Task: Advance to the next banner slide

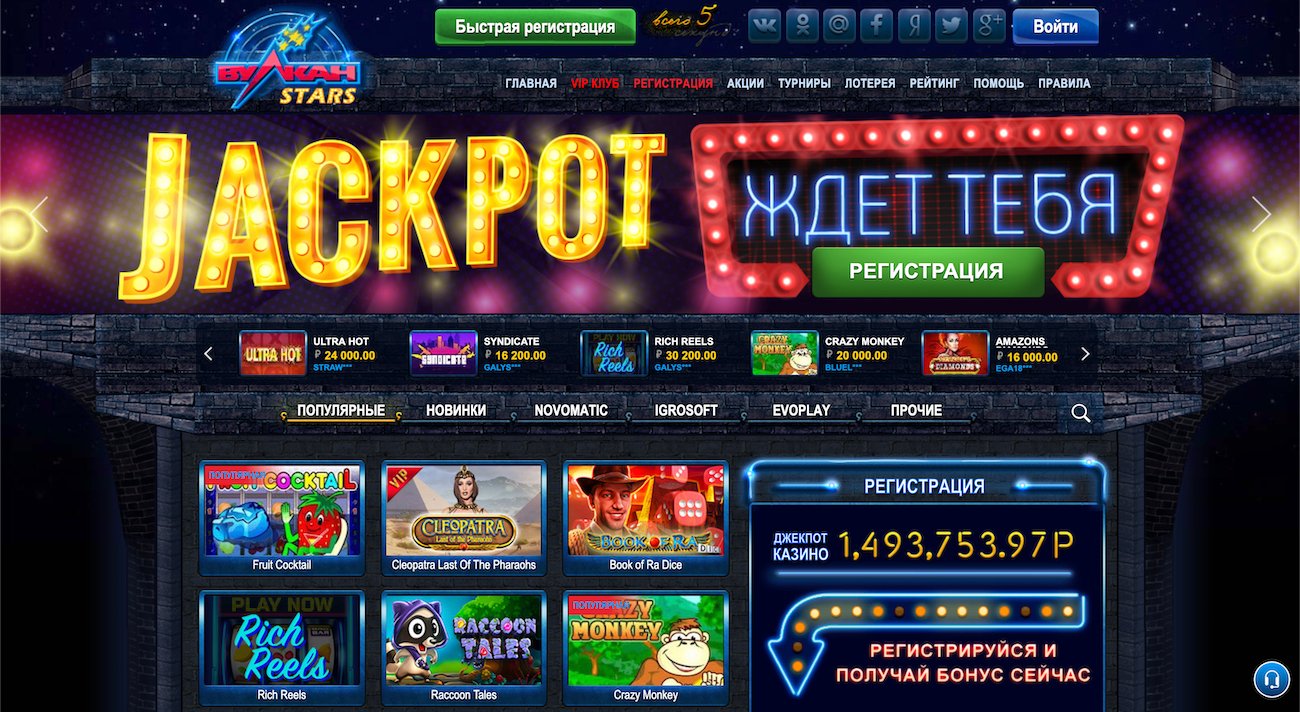Action: tap(1261, 214)
